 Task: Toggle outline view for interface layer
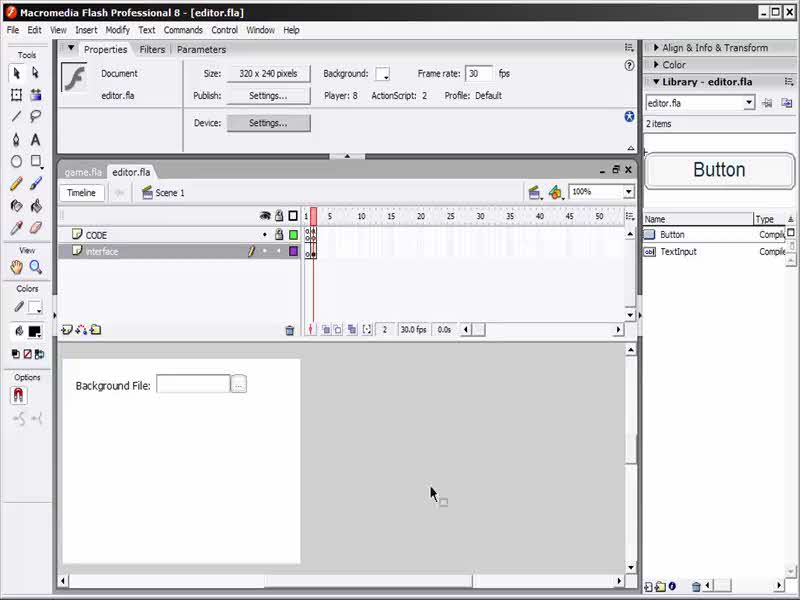coord(293,252)
